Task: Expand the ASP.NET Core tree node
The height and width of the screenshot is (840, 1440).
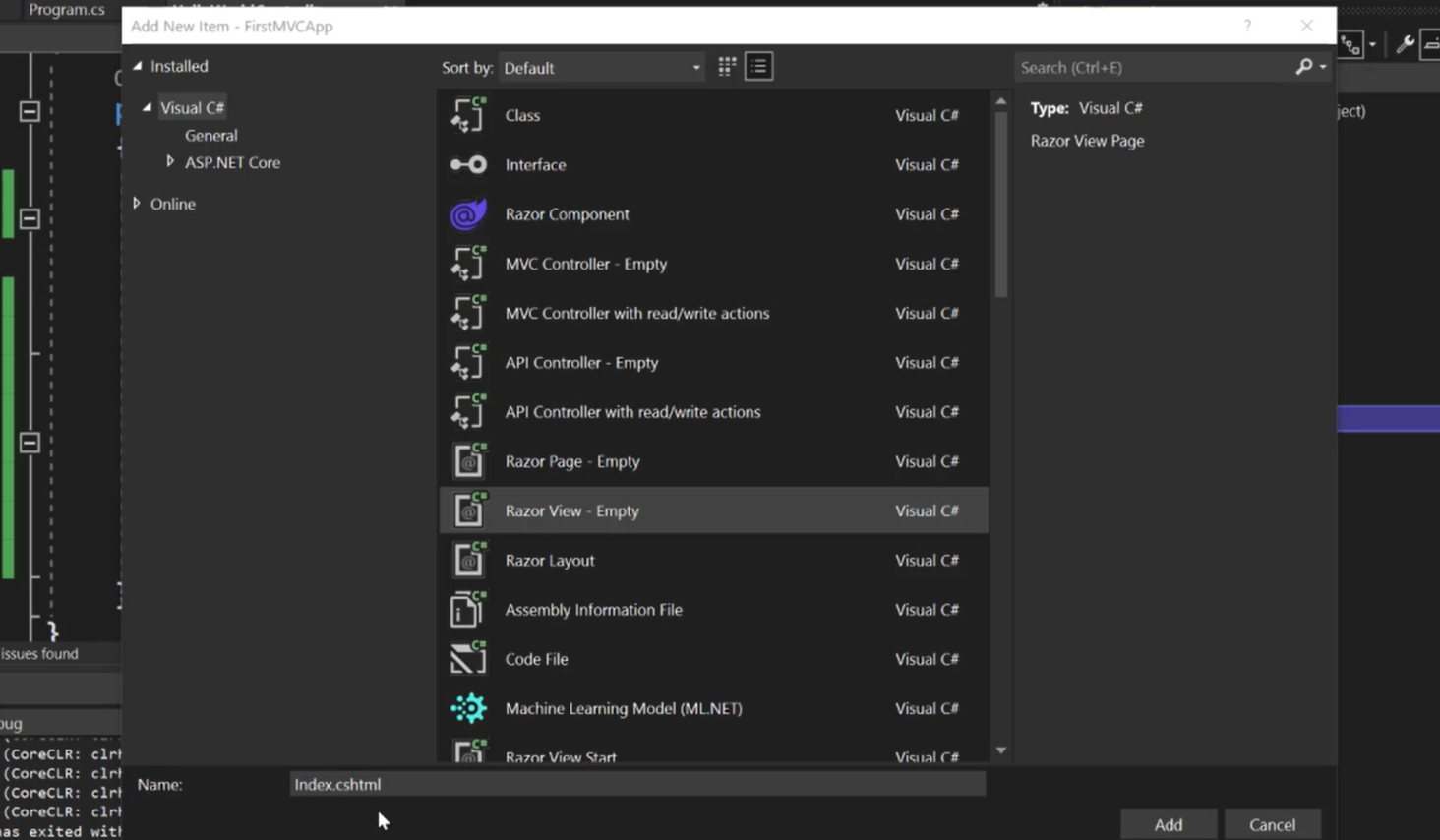Action: [x=170, y=161]
